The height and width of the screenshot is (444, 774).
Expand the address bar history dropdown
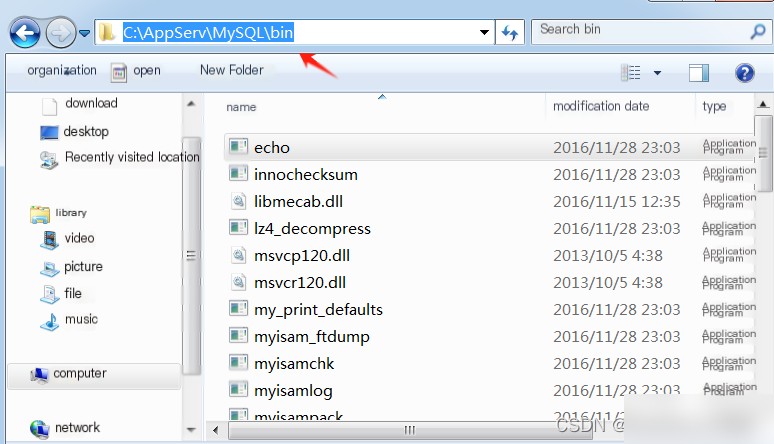coord(485,33)
